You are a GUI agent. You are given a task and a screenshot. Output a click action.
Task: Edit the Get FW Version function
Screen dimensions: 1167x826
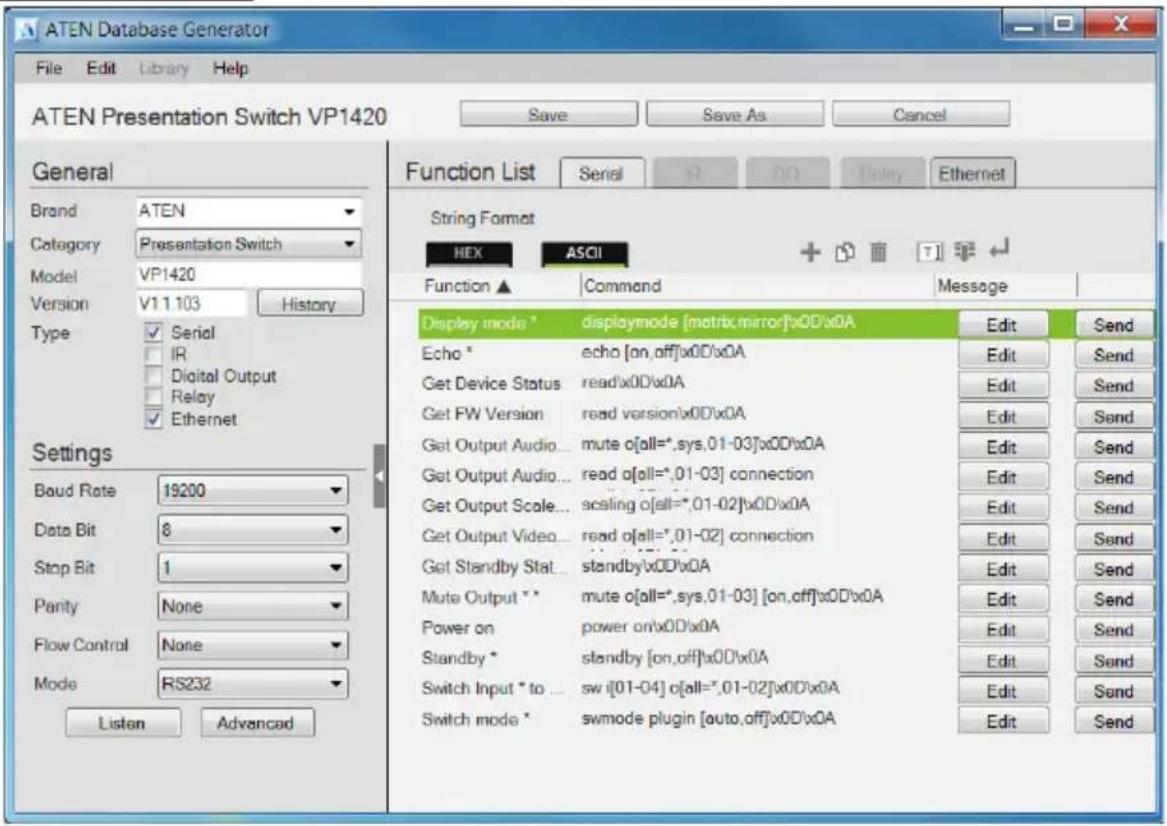point(1003,417)
